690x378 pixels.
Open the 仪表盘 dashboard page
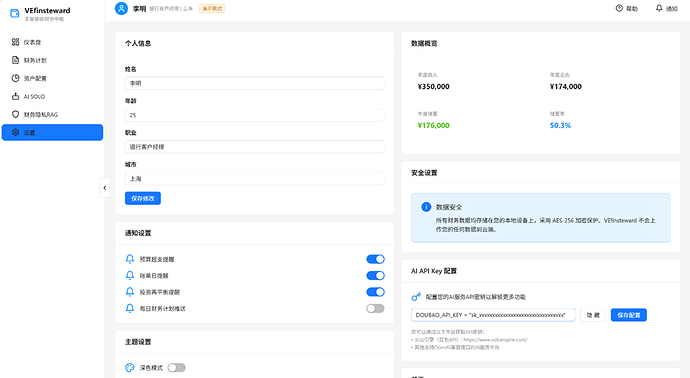[52, 42]
